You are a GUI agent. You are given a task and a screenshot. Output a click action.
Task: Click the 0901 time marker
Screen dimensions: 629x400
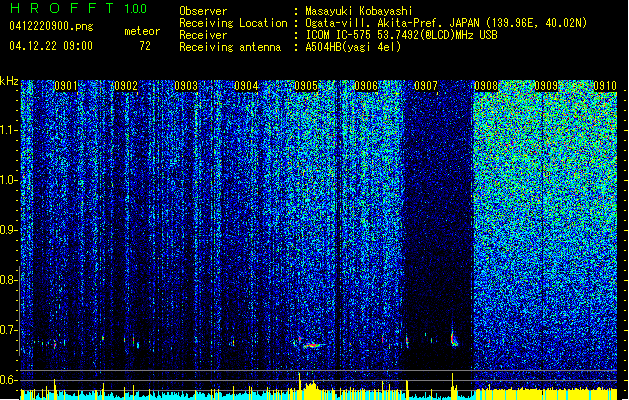66,86
